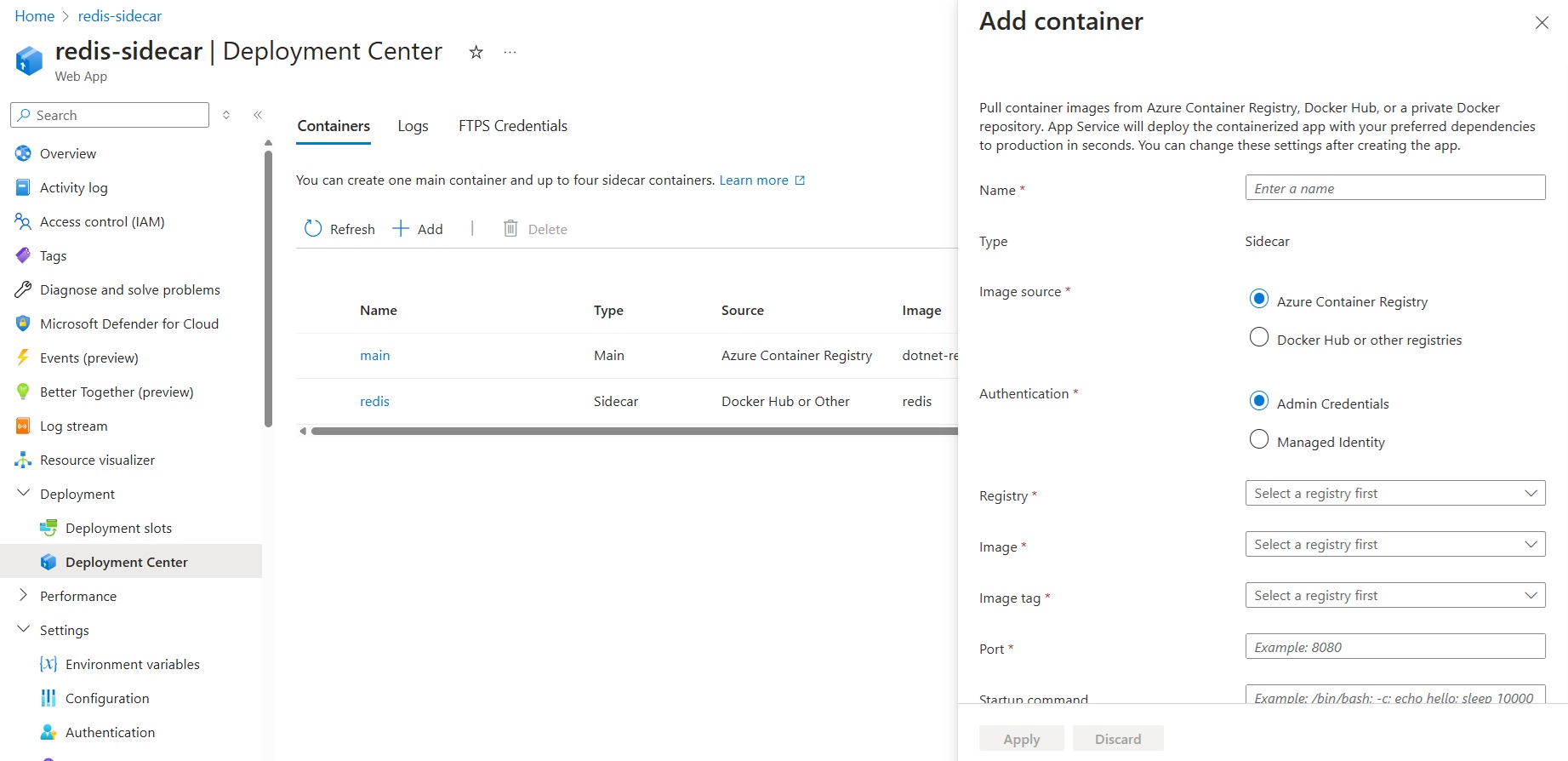This screenshot has width=1568, height=761.
Task: Click the Deployment Center cube icon
Action: (48, 562)
